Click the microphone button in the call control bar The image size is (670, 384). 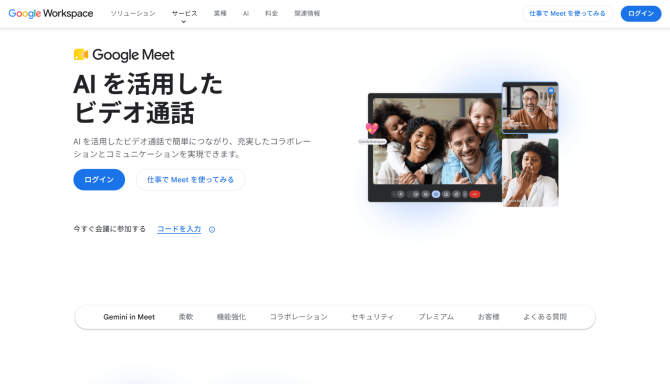click(401, 194)
